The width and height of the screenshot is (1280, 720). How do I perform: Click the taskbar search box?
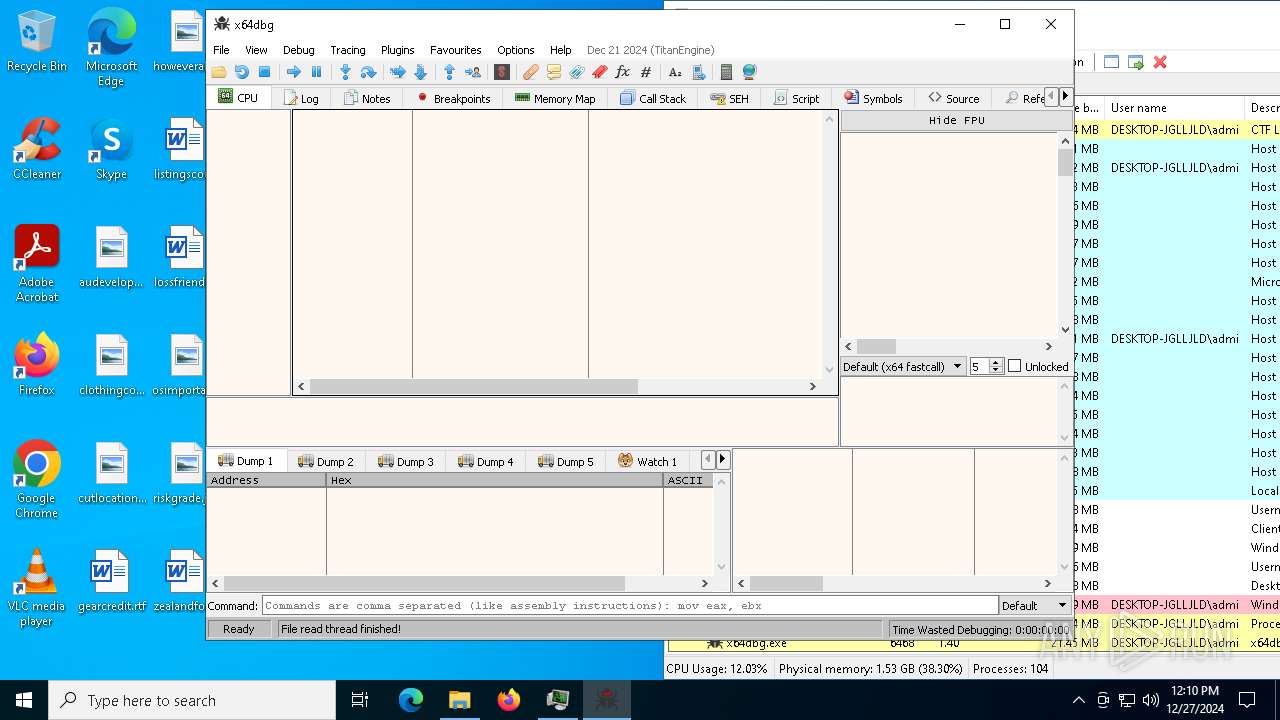pos(192,700)
